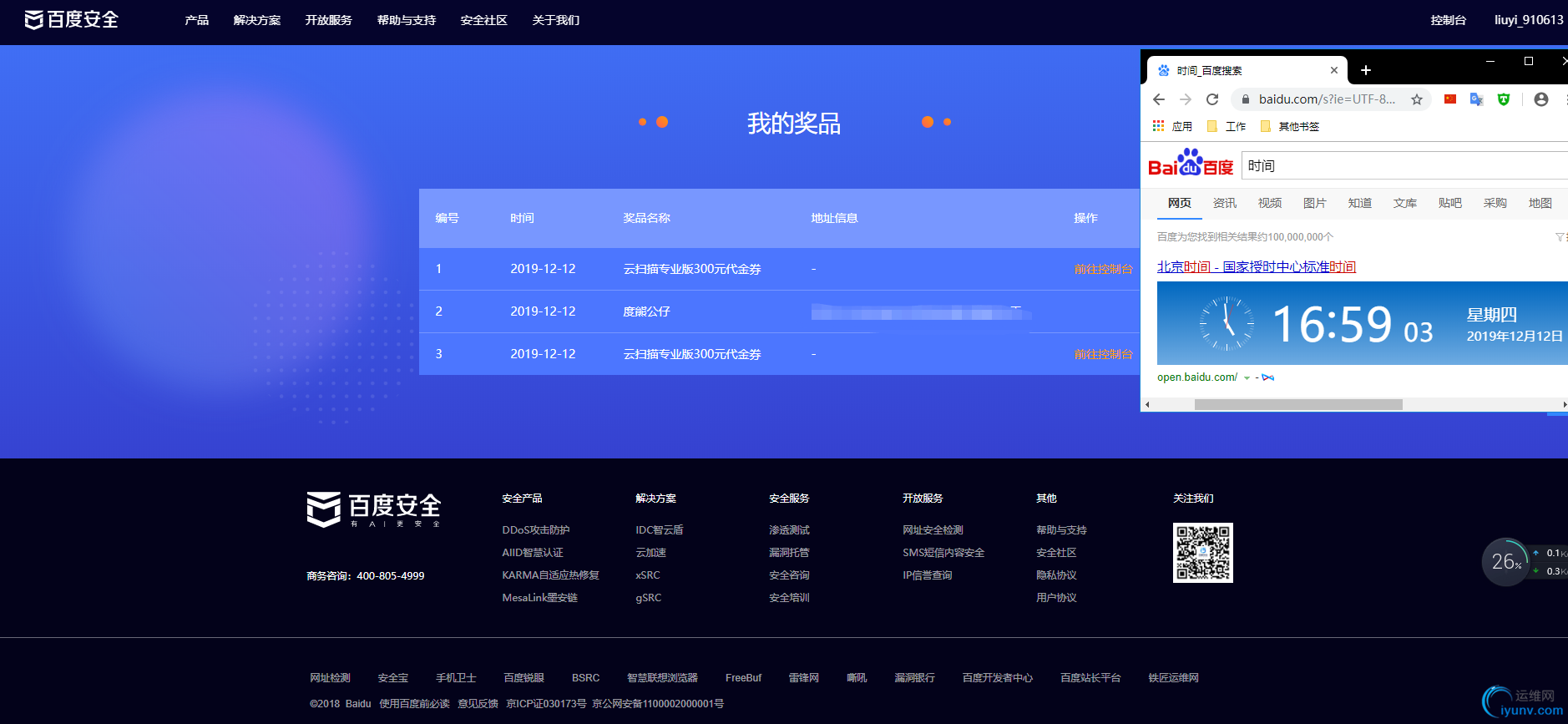Screen dimensions: 1568x724
Task: Bookmark this page with the star icon
Action: [x=1417, y=99]
